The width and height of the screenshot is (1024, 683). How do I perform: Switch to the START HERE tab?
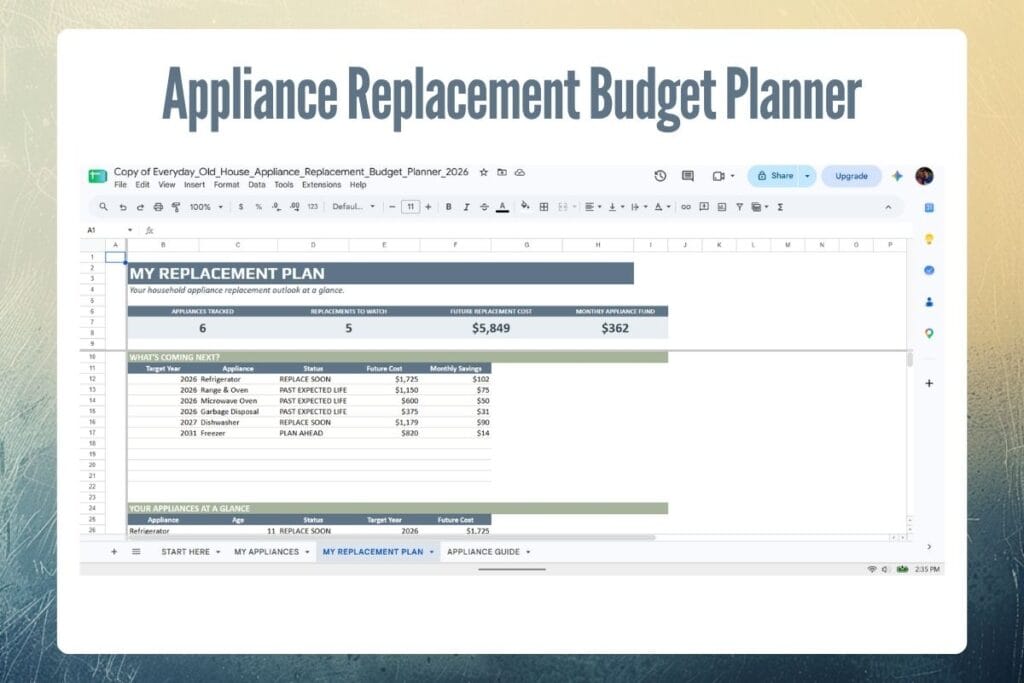[x=190, y=552]
